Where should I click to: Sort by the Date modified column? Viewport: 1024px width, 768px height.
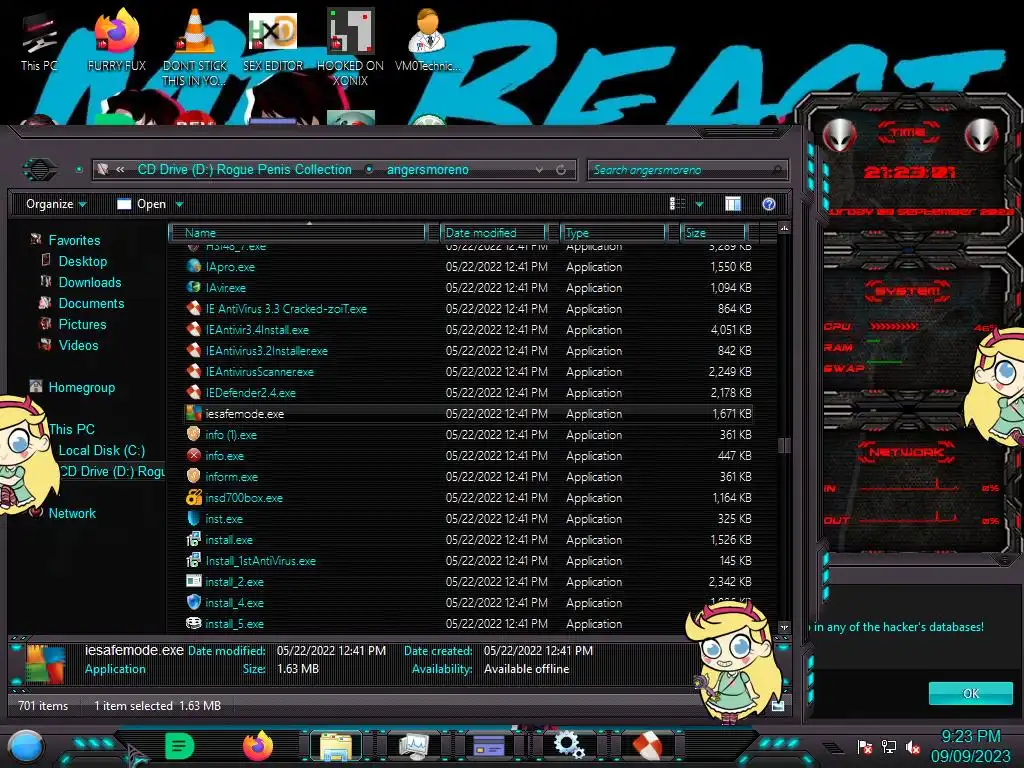pyautogui.click(x=494, y=232)
